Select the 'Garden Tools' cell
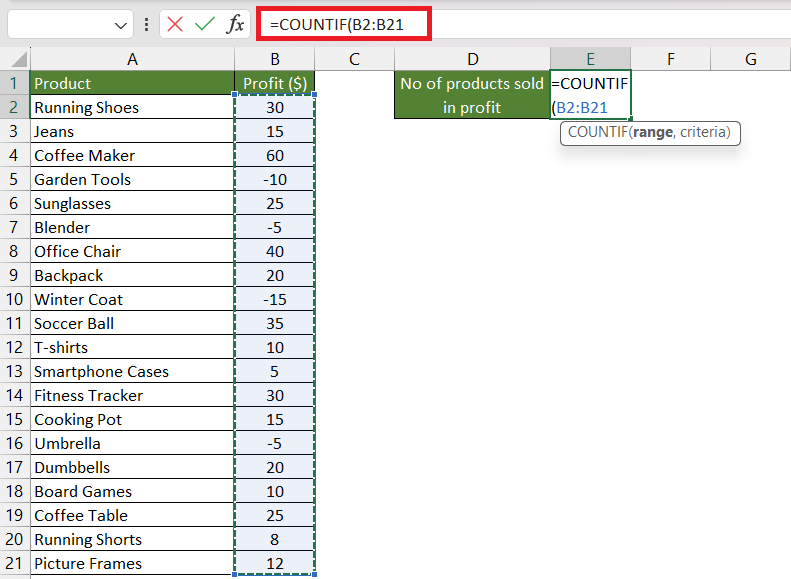Viewport: 791px width, 579px height. pyautogui.click(x=132, y=179)
